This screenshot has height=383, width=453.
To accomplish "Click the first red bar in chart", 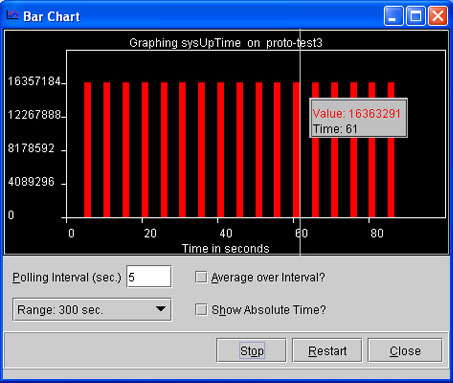I will [87, 150].
